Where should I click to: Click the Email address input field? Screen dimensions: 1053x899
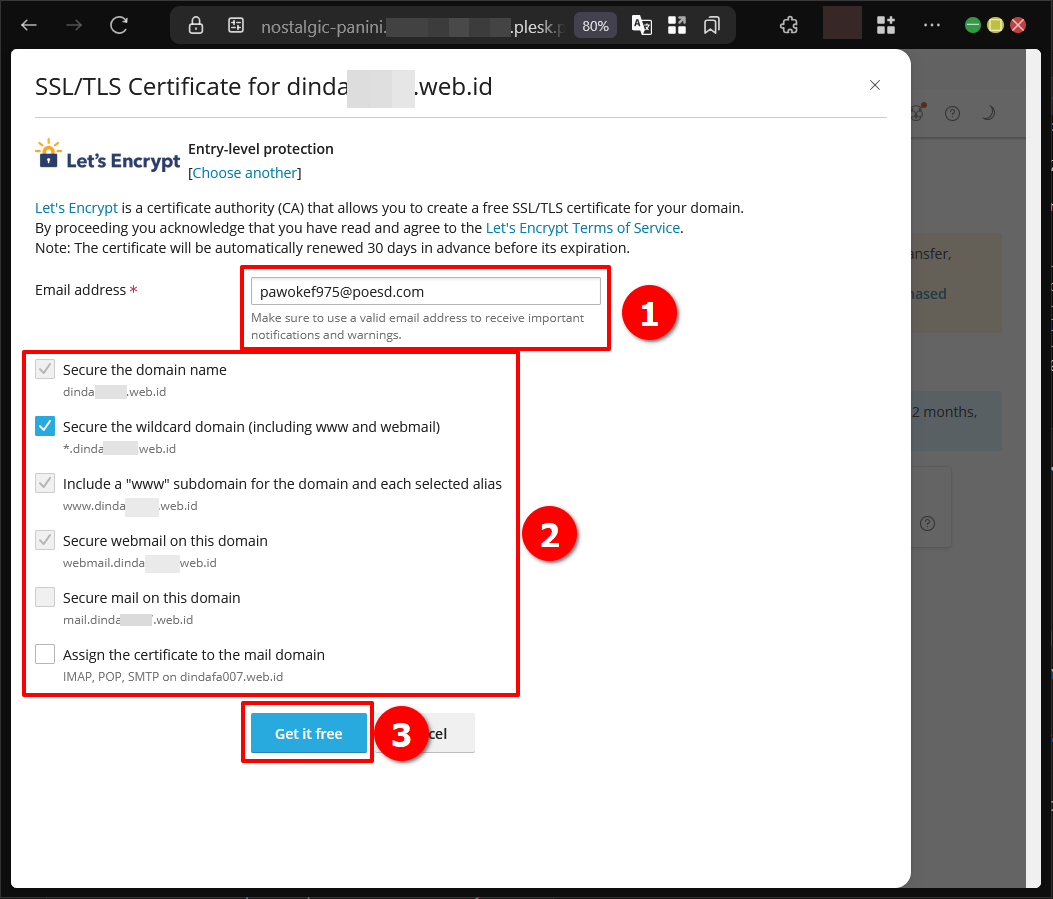(425, 292)
